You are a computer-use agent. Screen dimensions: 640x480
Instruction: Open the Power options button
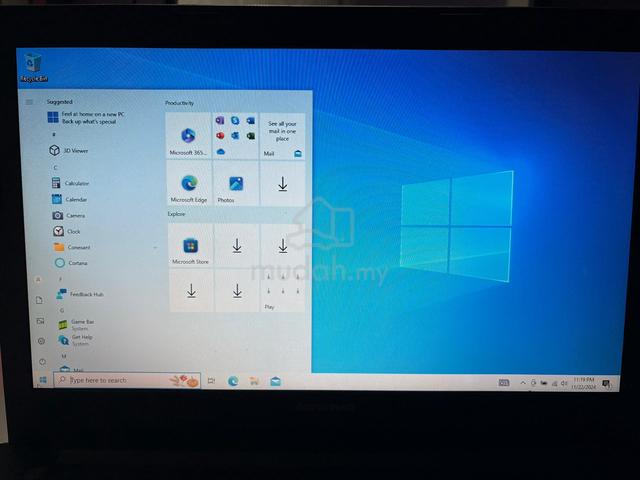(42, 361)
